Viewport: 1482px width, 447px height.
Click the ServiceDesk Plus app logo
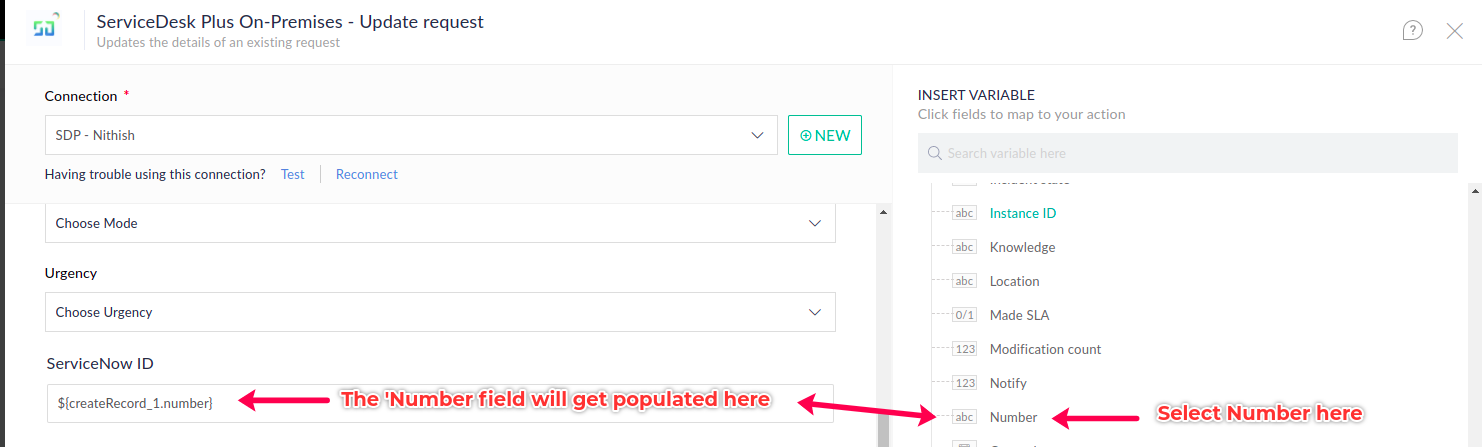(x=46, y=25)
